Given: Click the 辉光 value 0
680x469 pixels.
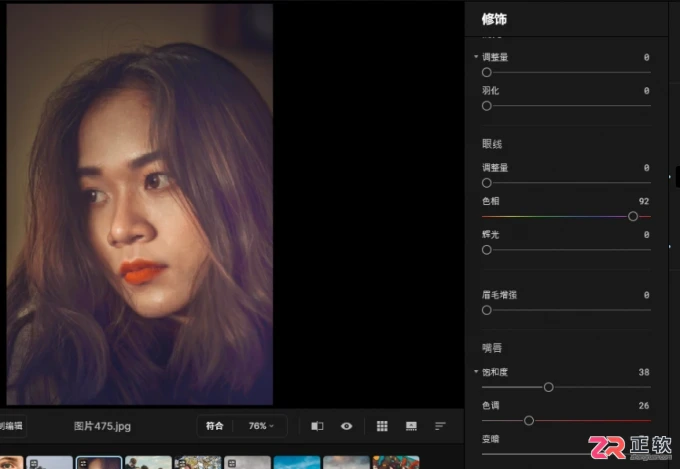Looking at the screenshot, I should (647, 235).
